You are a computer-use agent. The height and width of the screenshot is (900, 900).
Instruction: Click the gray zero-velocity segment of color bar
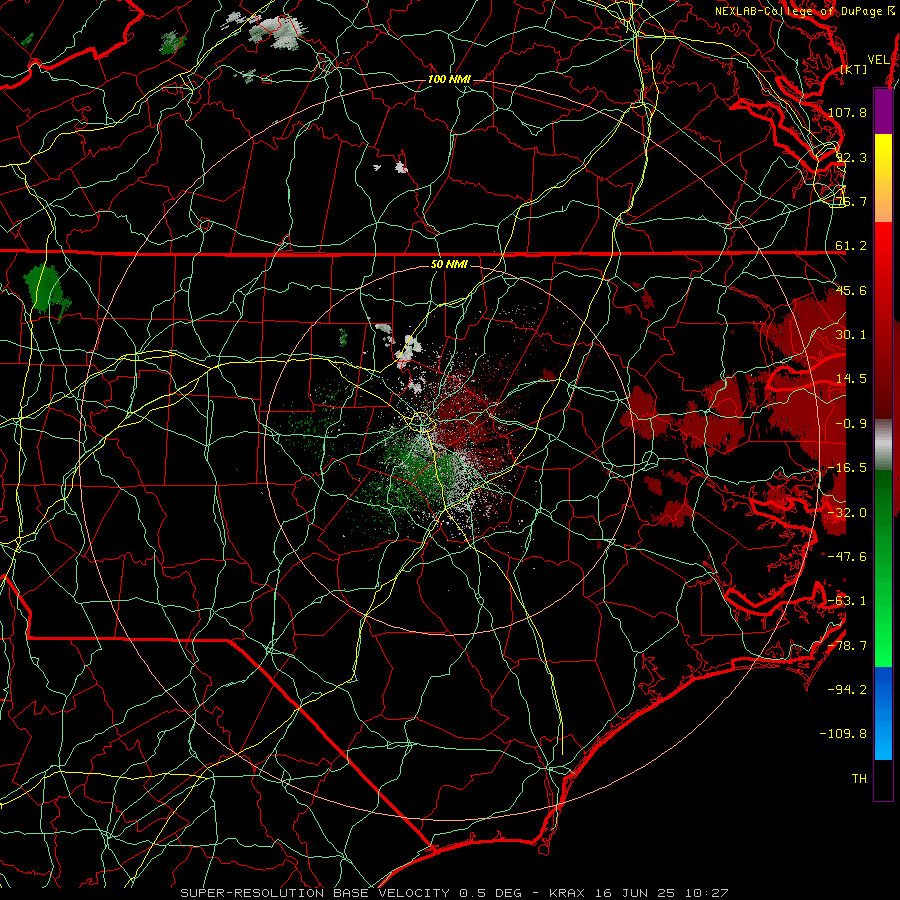pos(883,446)
